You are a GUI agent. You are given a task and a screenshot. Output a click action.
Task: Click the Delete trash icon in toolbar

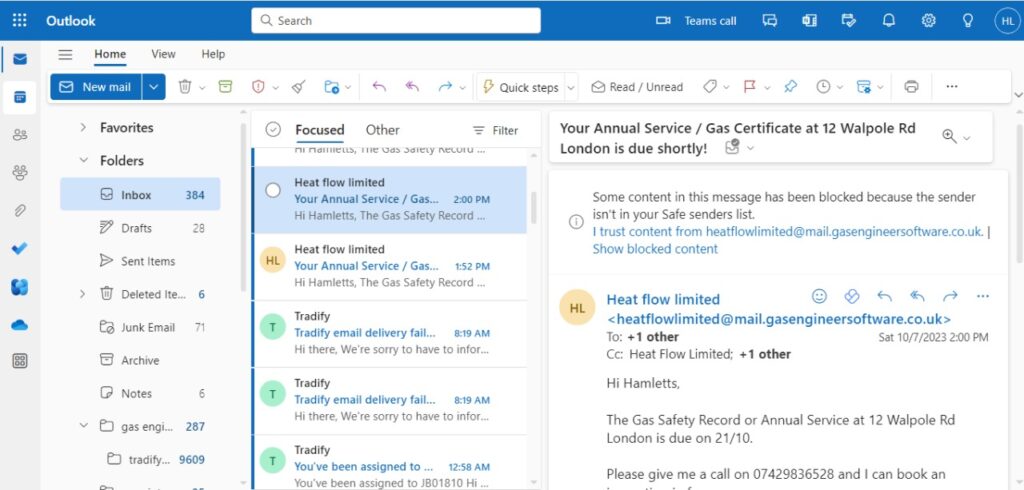click(185, 87)
